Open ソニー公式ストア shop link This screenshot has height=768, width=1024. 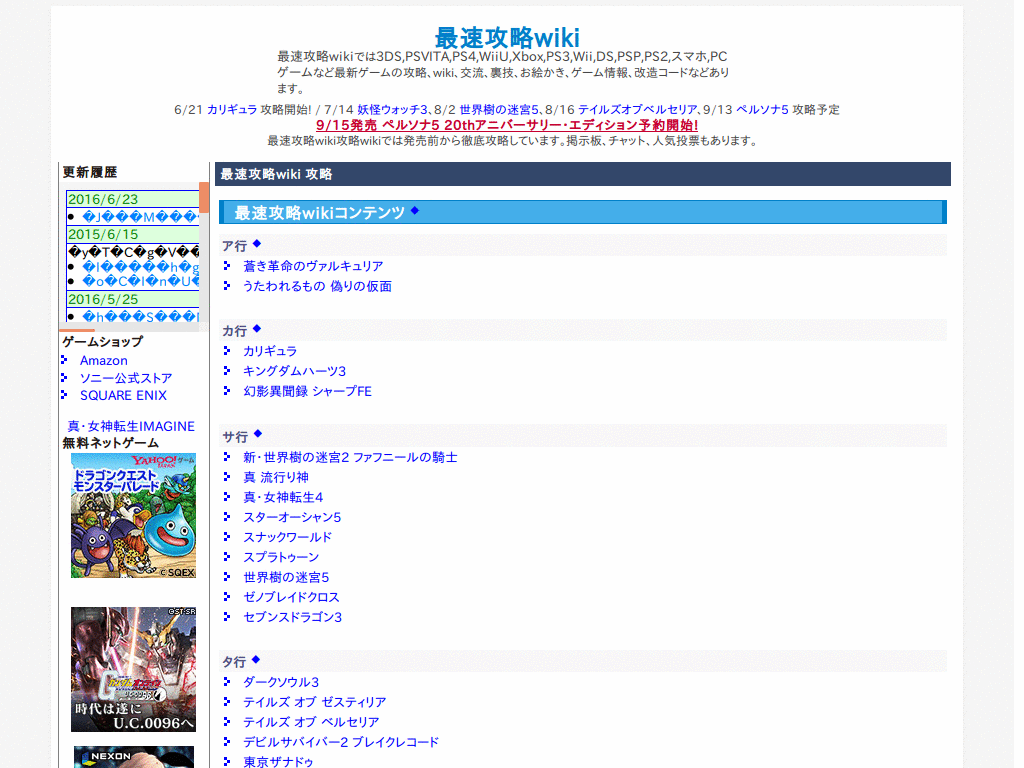[x=126, y=378]
